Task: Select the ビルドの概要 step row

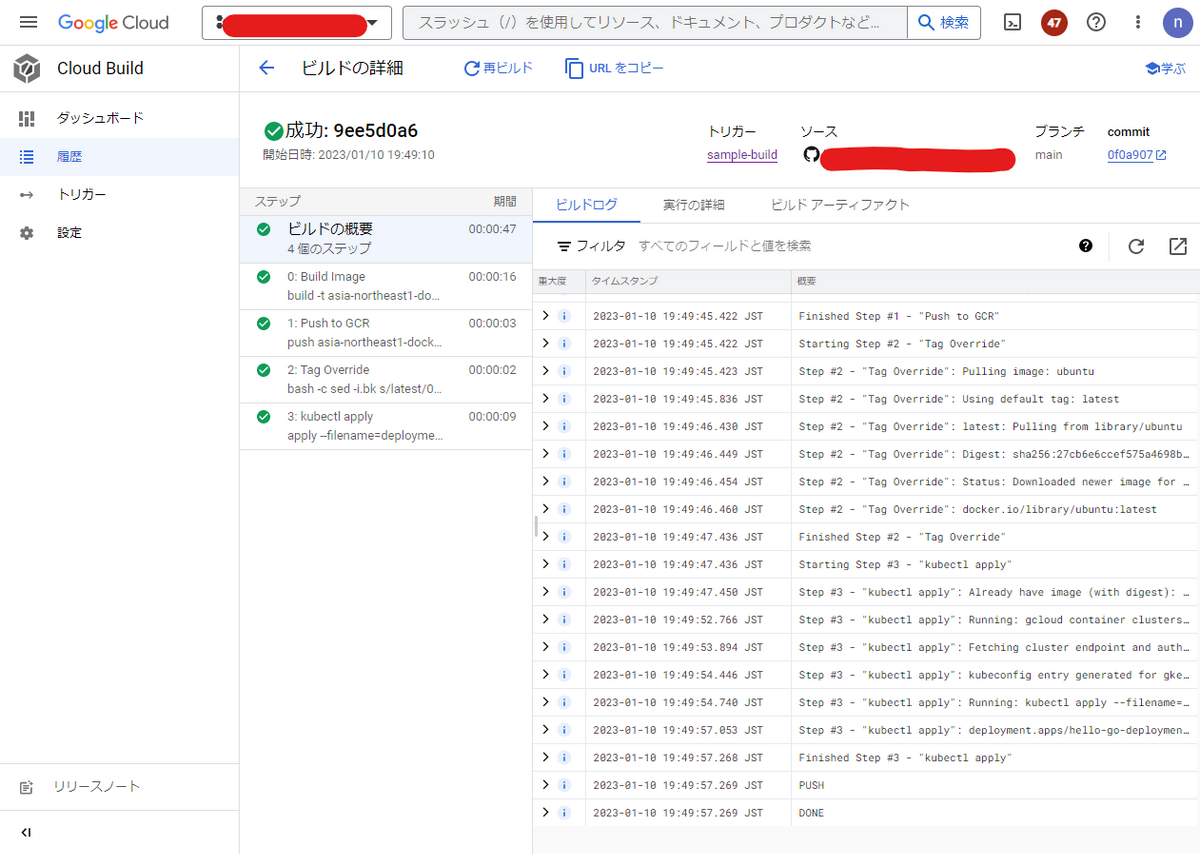Action: coord(386,239)
